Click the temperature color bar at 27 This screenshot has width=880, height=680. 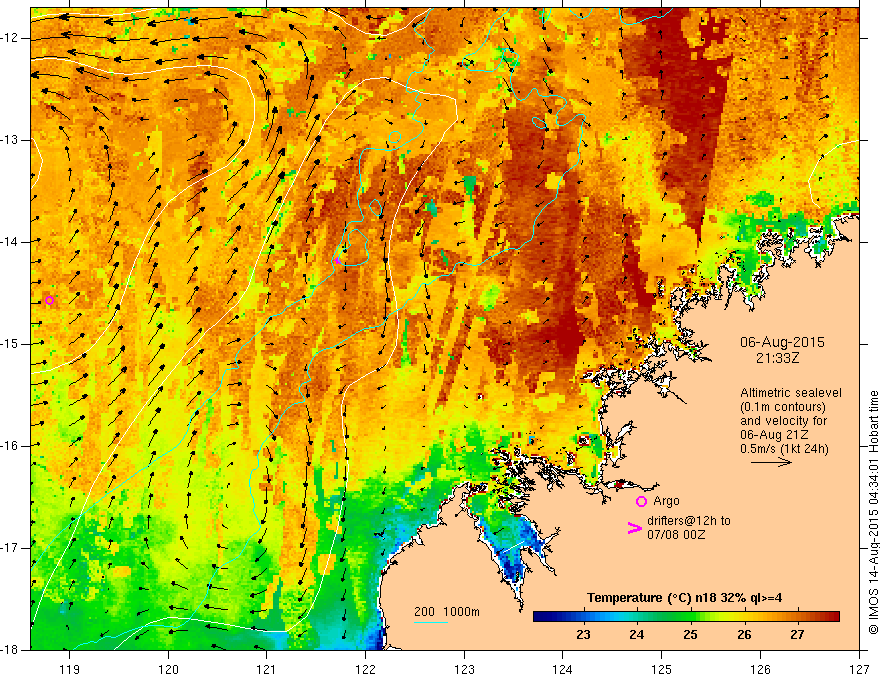point(798,617)
